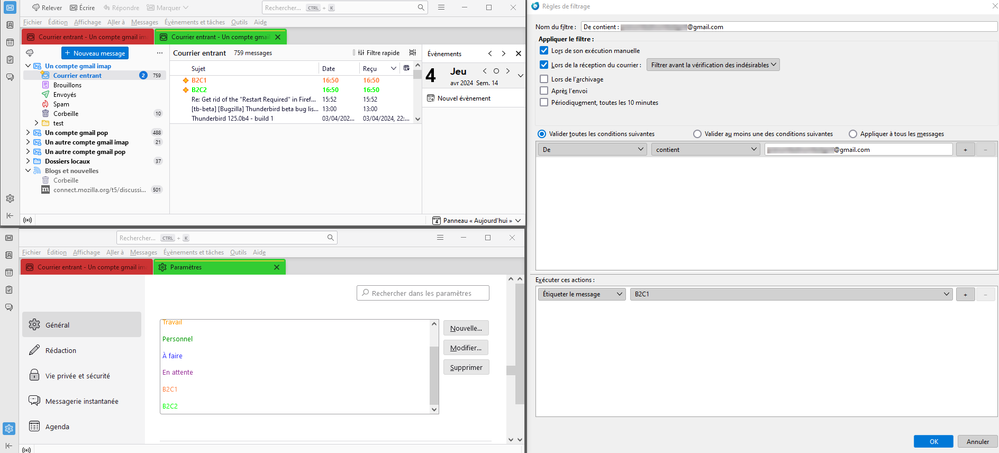Open the Agenda settings section
999x453 pixels.
(x=35, y=426)
